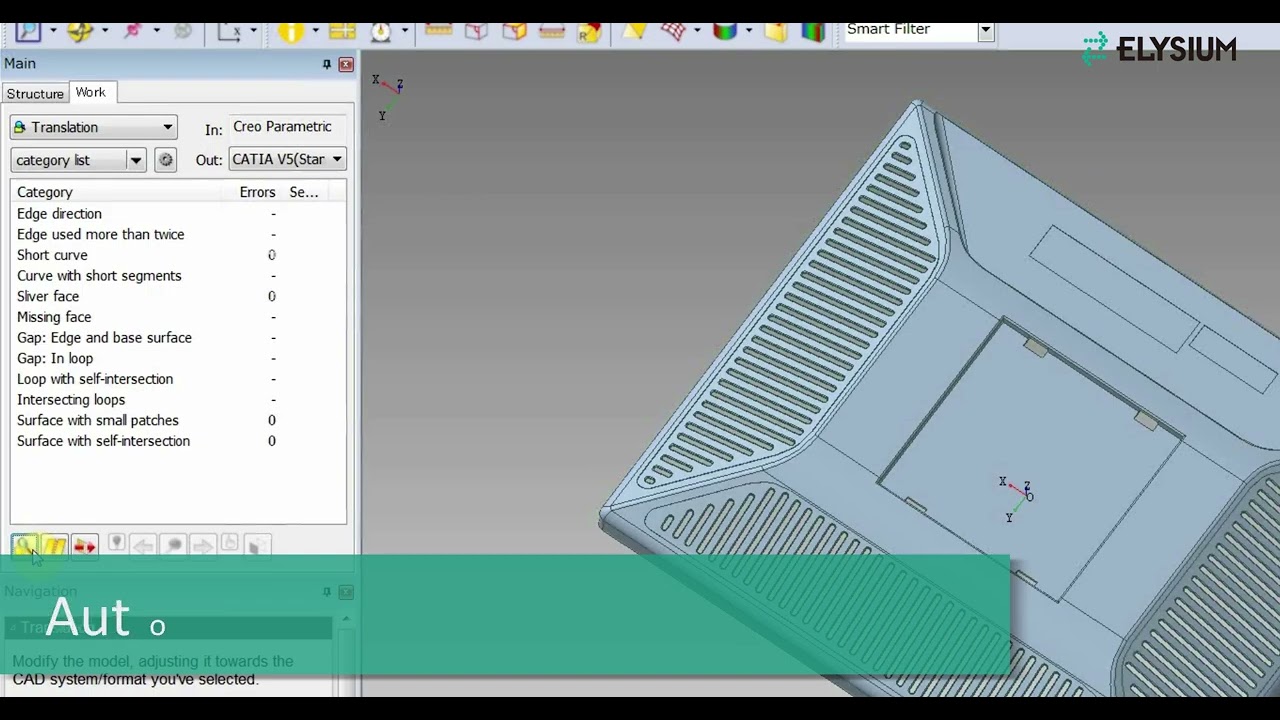Click the In field showing Creo Parametric
Screen dimensions: 1280x720
287,127
